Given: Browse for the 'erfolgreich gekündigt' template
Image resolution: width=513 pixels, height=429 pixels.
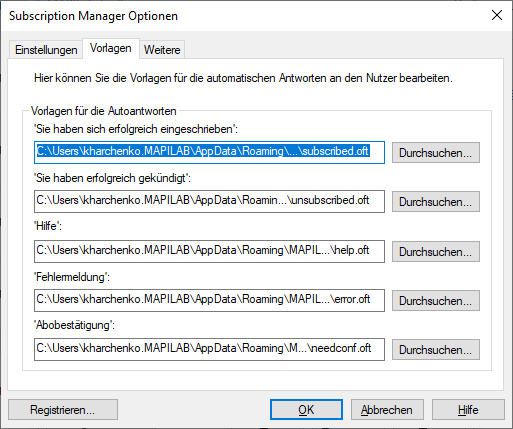Looking at the screenshot, I should coord(436,202).
